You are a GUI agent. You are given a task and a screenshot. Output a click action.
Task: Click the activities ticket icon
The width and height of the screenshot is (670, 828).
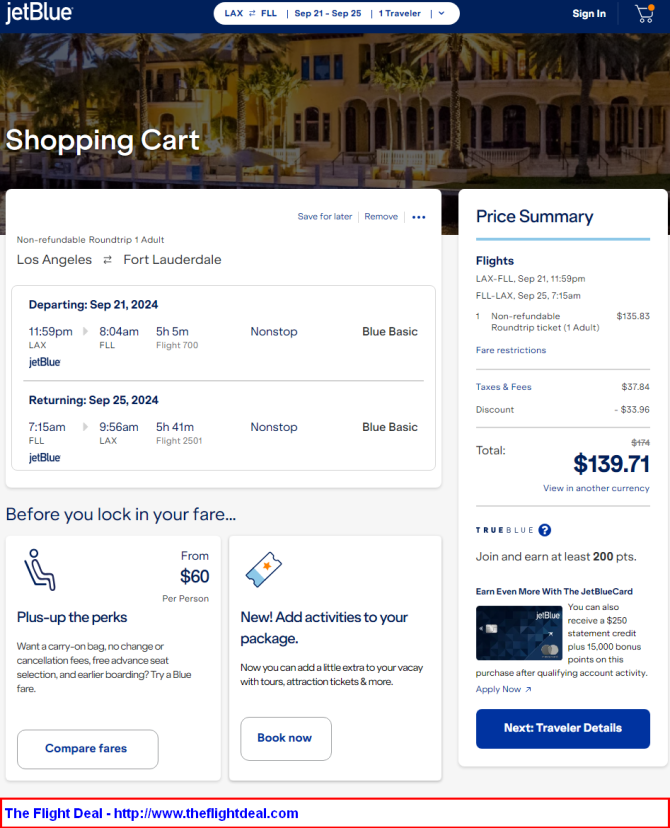(x=263, y=569)
